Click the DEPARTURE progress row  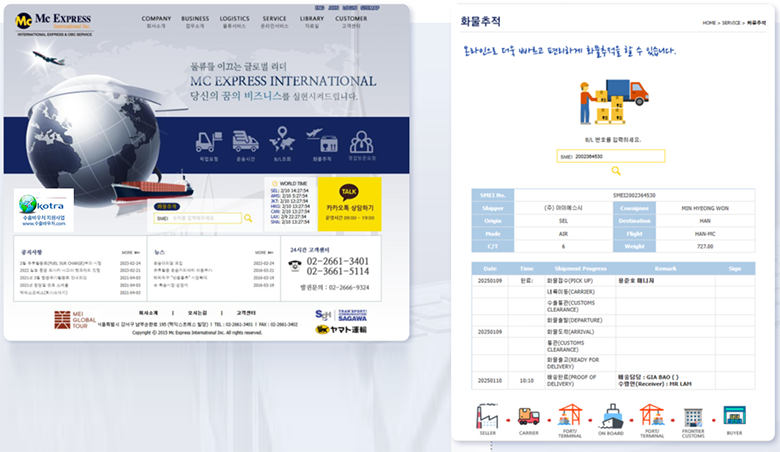613,320
